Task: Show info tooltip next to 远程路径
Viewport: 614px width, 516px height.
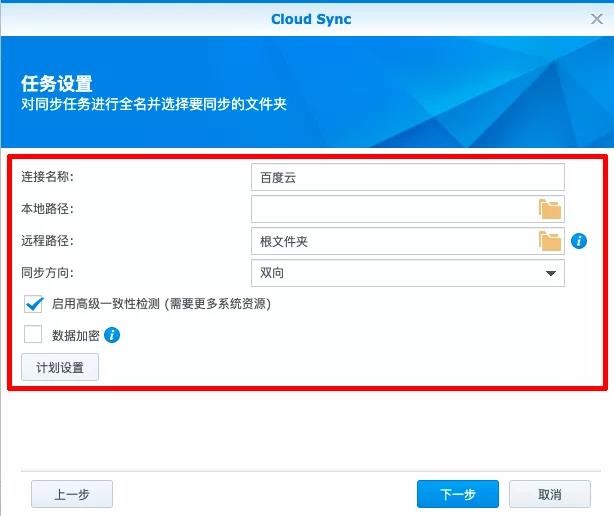Action: [579, 241]
